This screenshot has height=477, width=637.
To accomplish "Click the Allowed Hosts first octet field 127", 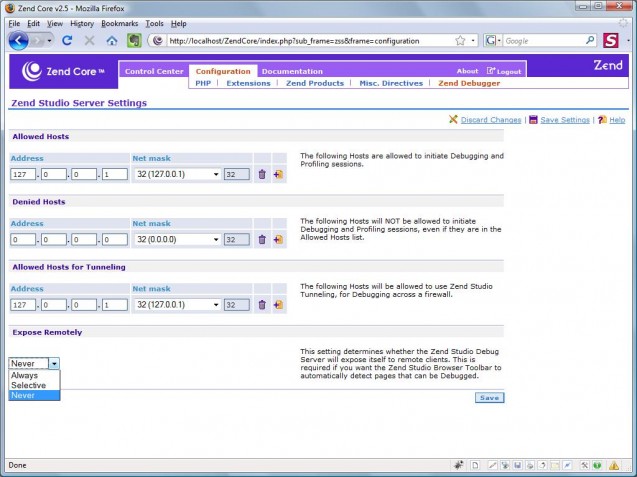I will coord(23,174).
